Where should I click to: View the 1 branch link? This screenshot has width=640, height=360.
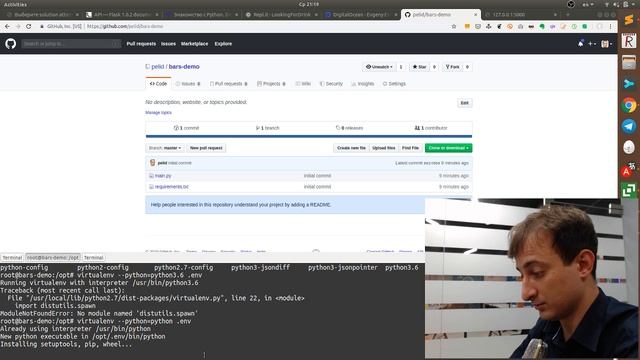(x=268, y=128)
